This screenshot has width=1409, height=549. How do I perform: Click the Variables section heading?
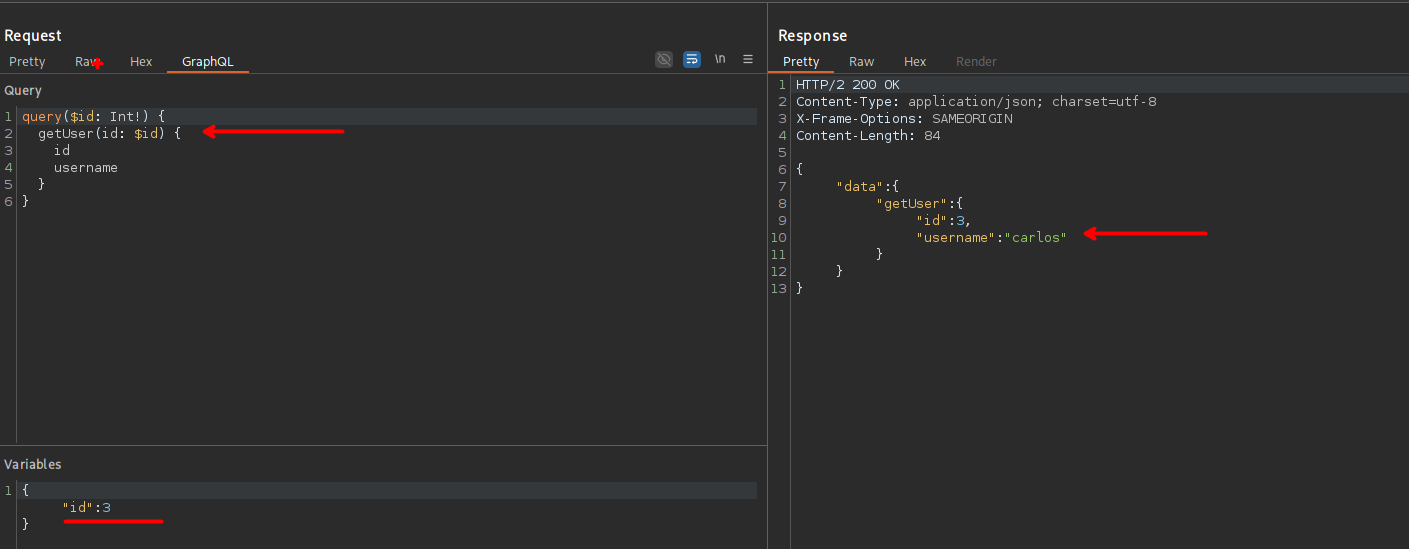click(x=33, y=465)
